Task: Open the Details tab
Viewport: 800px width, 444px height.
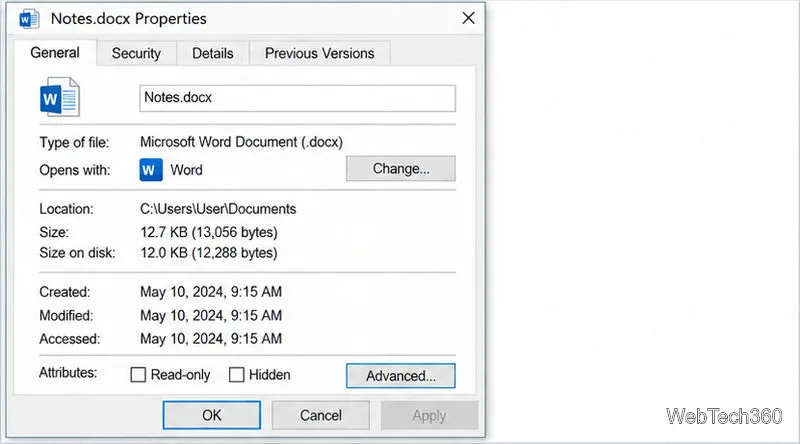Action: [213, 53]
